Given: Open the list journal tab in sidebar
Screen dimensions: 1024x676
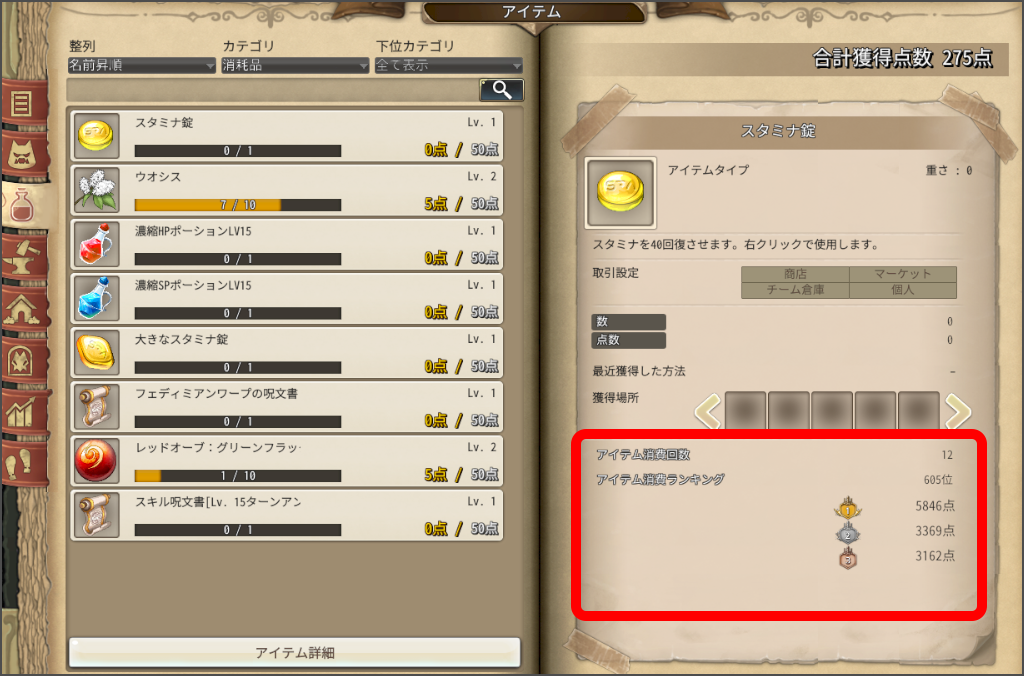Looking at the screenshot, I should [x=24, y=103].
